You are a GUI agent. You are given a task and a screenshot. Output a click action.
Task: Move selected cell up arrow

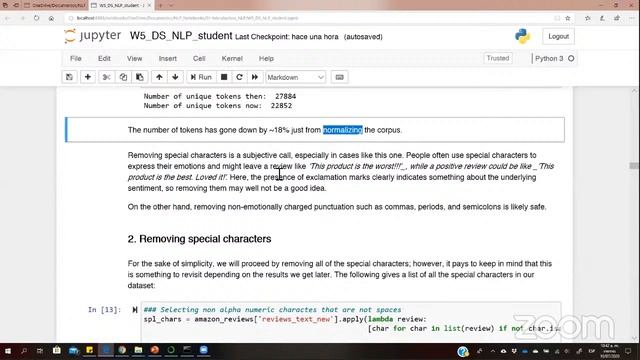pos(159,77)
